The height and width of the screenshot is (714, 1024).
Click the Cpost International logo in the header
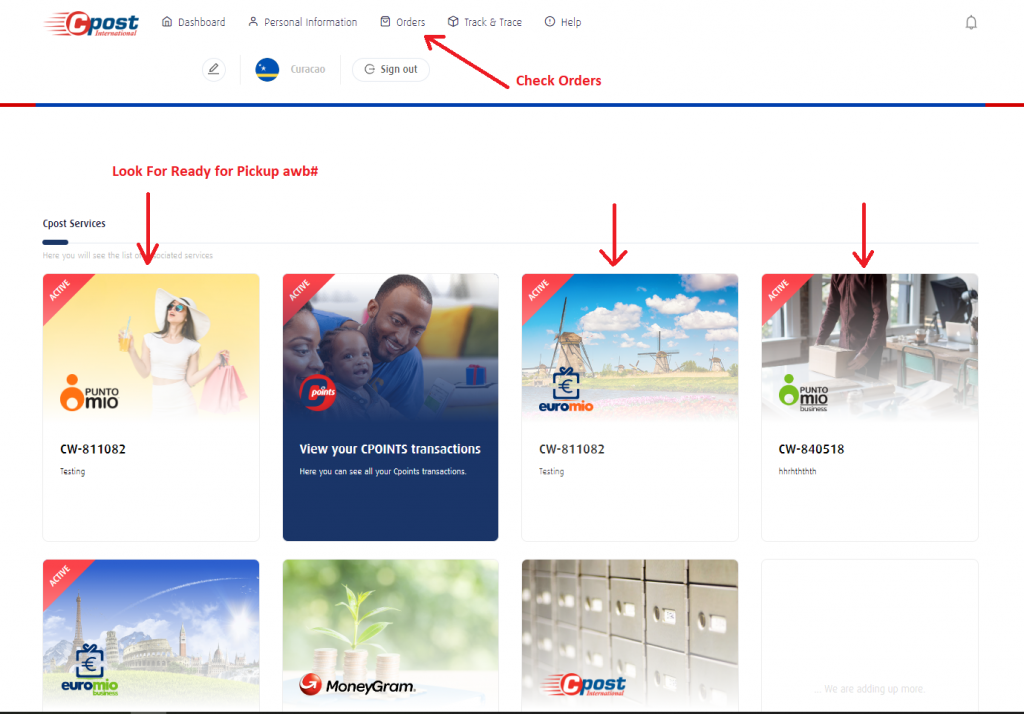(x=91, y=24)
